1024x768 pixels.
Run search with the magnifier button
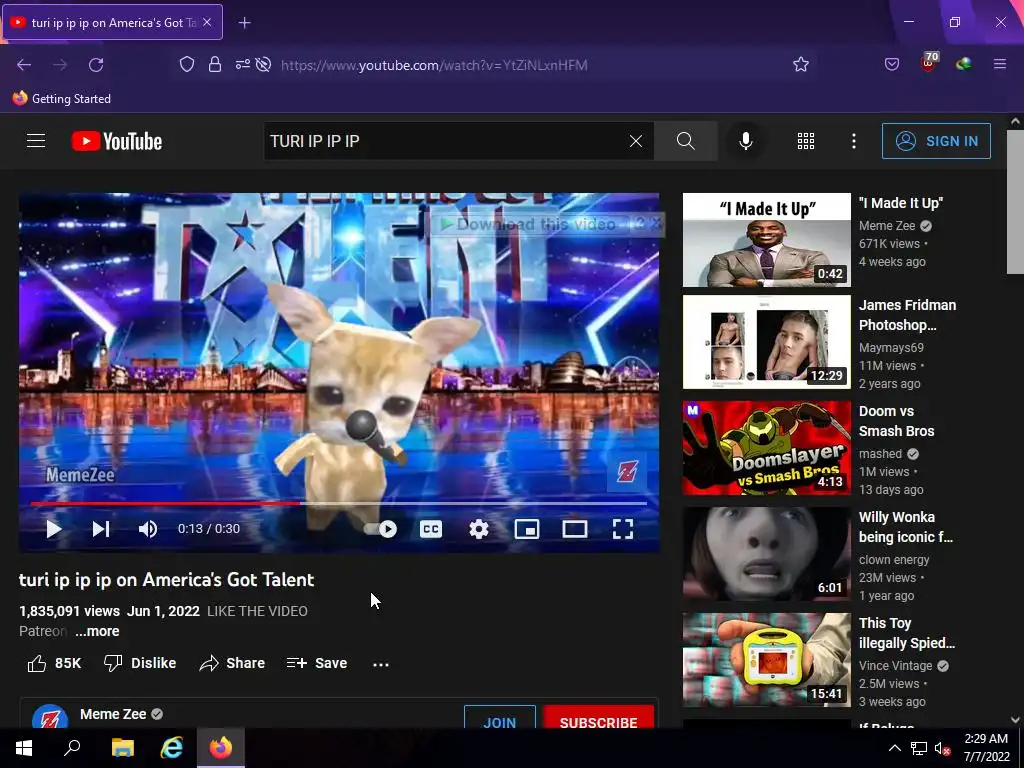(686, 141)
